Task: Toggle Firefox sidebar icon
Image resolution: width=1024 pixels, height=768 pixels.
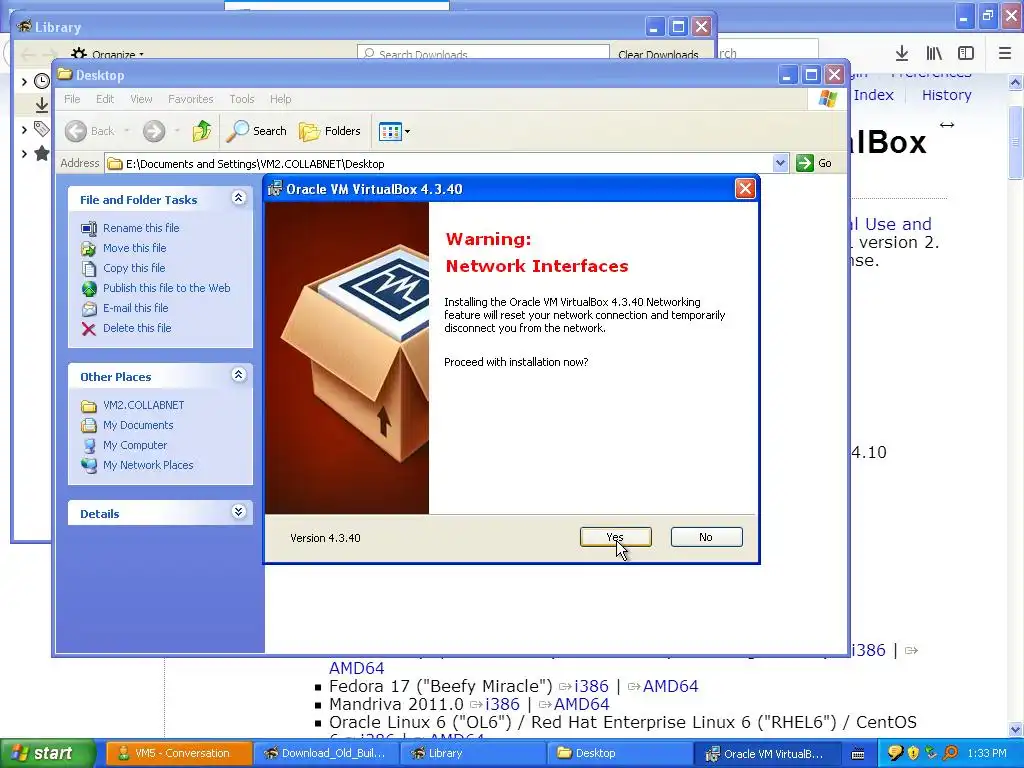Action: [x=966, y=53]
